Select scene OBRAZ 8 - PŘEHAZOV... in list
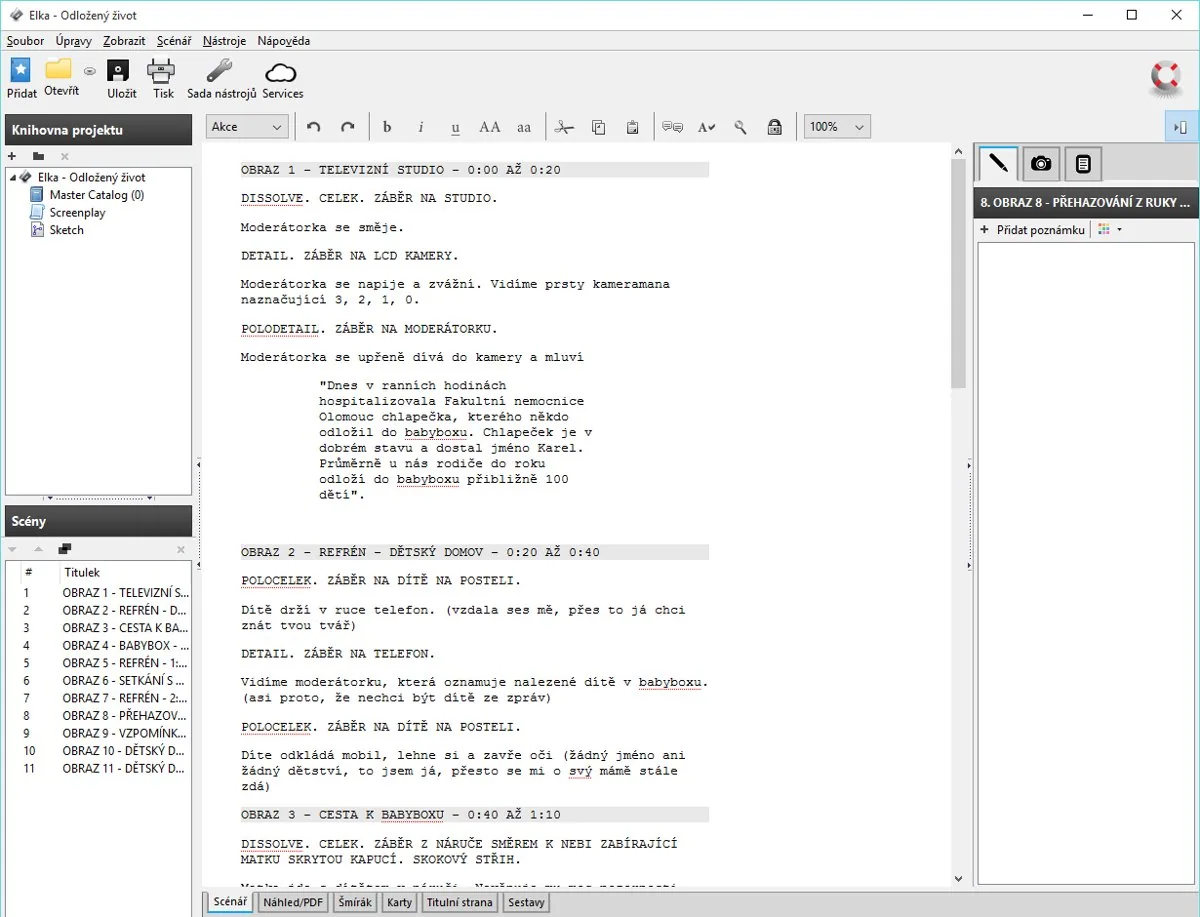This screenshot has width=1200, height=917. click(x=98, y=715)
